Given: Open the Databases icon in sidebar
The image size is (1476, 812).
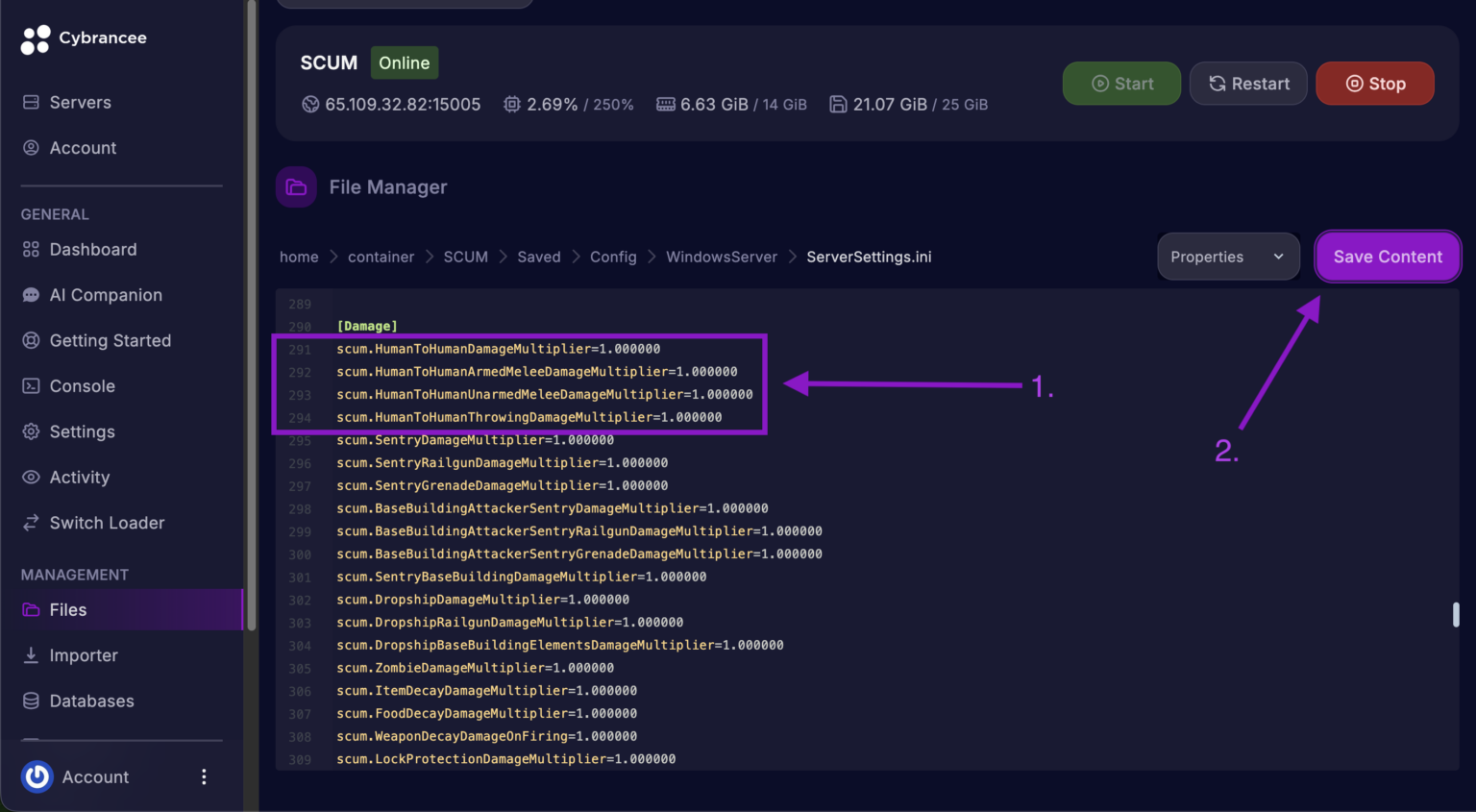Looking at the screenshot, I should 31,701.
